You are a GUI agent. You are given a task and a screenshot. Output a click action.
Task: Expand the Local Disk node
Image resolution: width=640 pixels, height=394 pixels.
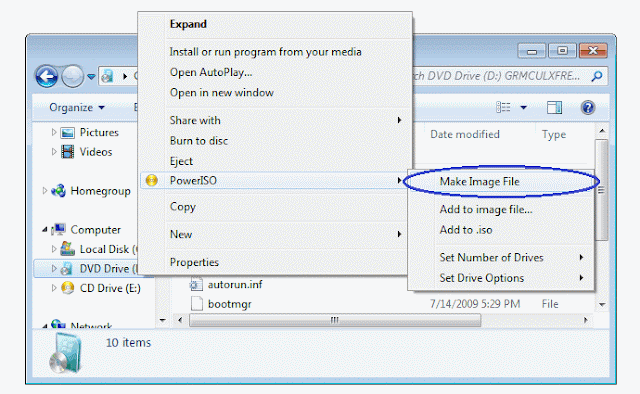pos(53,249)
